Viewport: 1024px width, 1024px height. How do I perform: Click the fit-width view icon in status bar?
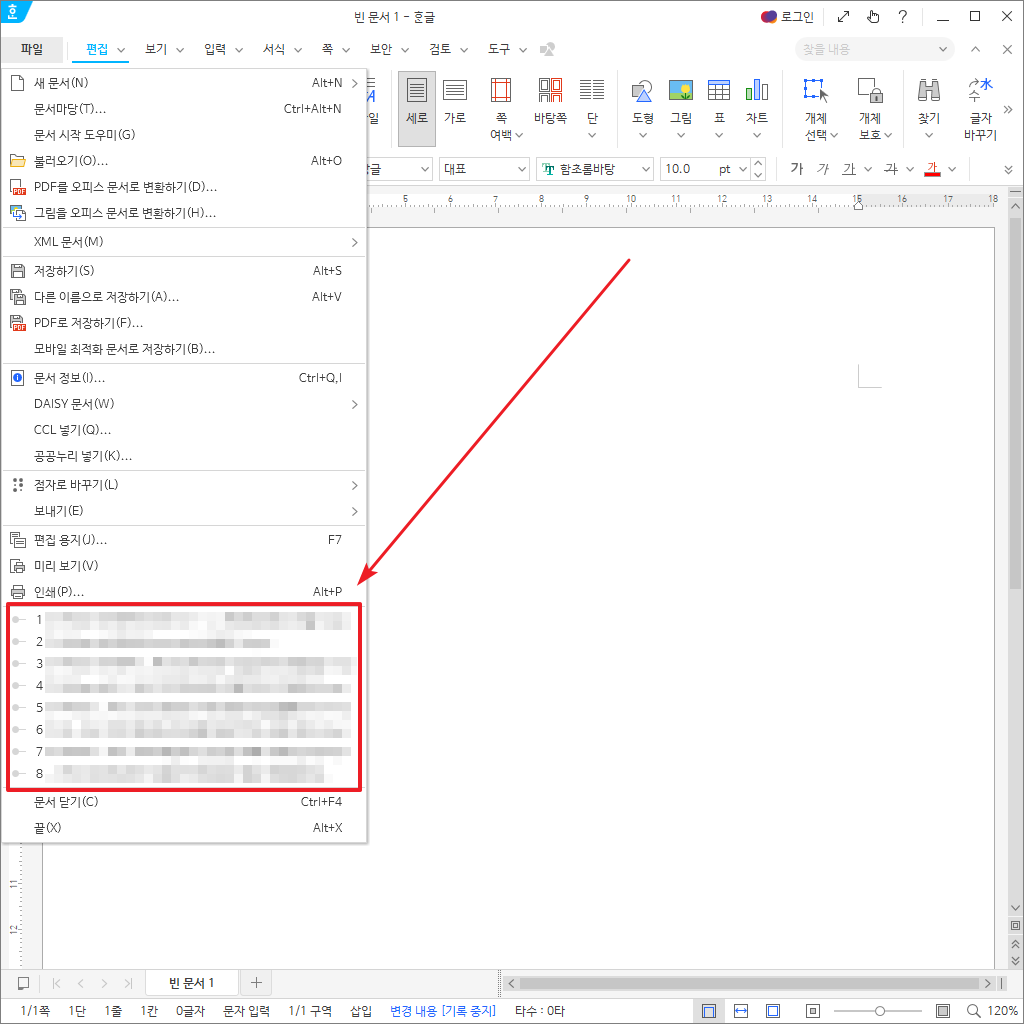tap(741, 1010)
